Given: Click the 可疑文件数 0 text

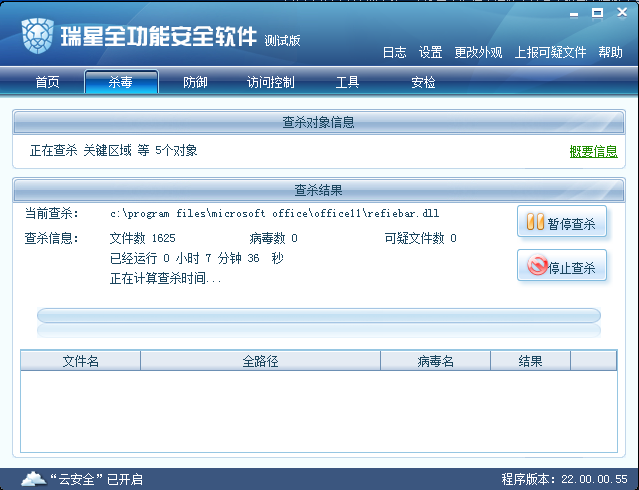Looking at the screenshot, I should point(421,238).
